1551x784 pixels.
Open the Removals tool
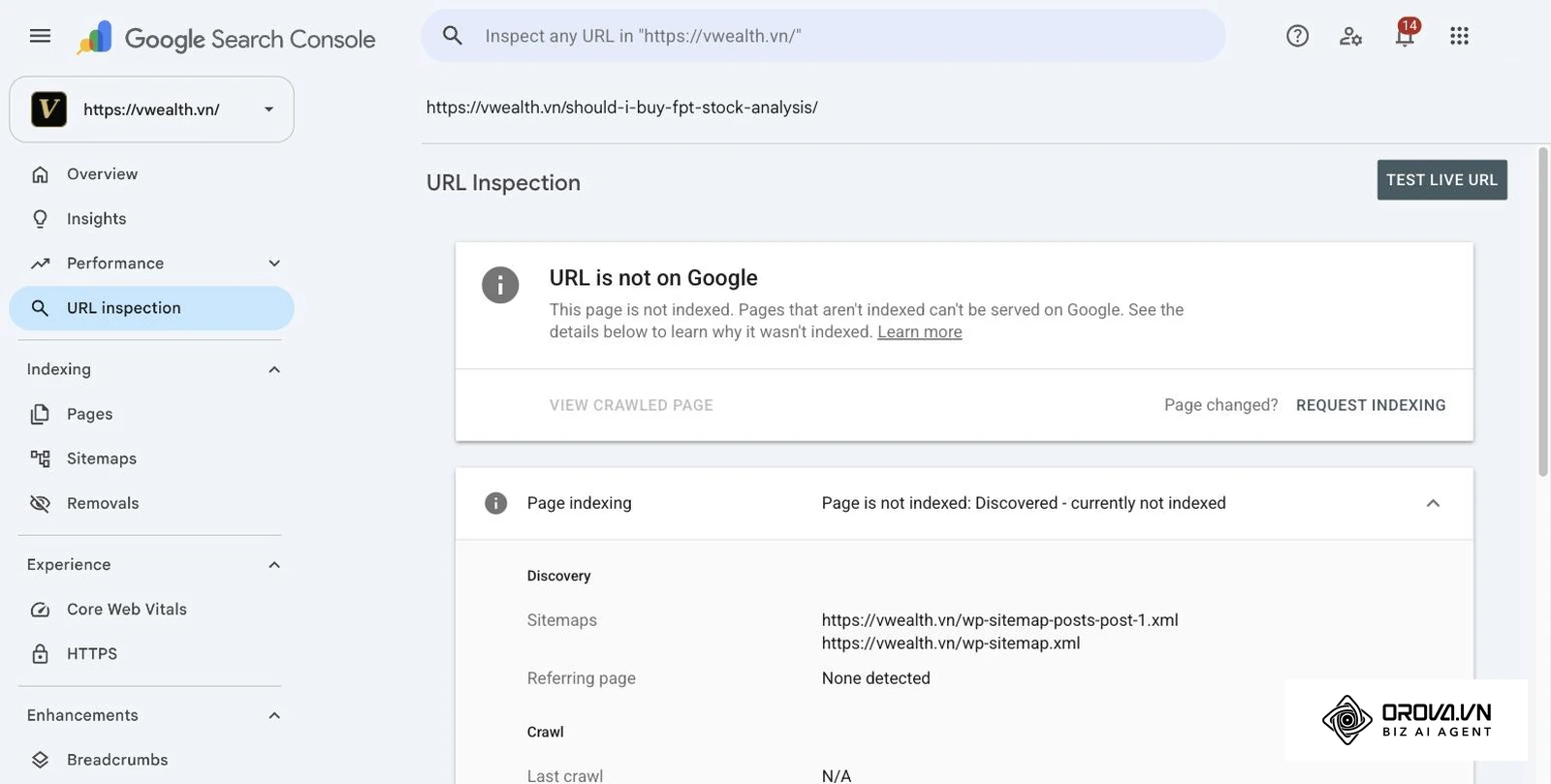click(151, 503)
